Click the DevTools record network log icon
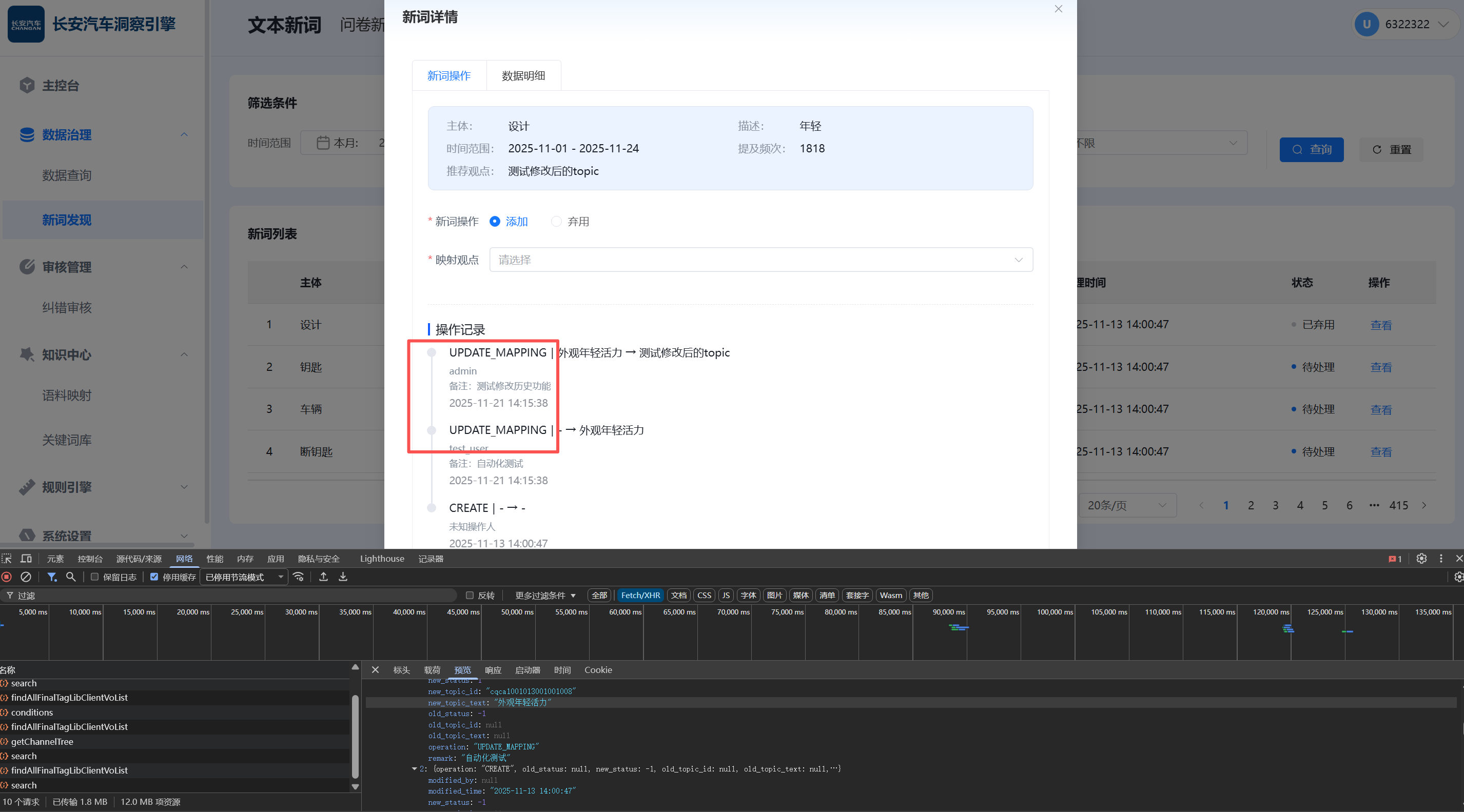 pos(7,577)
